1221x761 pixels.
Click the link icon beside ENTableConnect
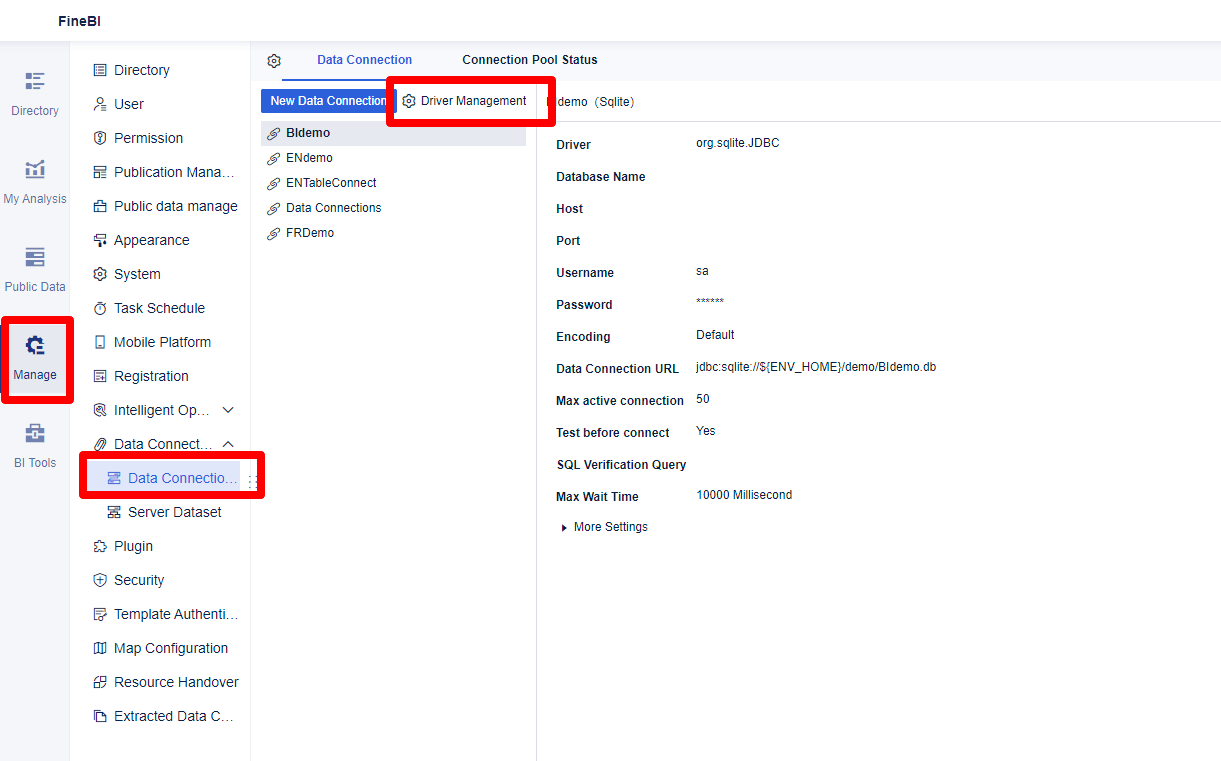click(x=273, y=183)
